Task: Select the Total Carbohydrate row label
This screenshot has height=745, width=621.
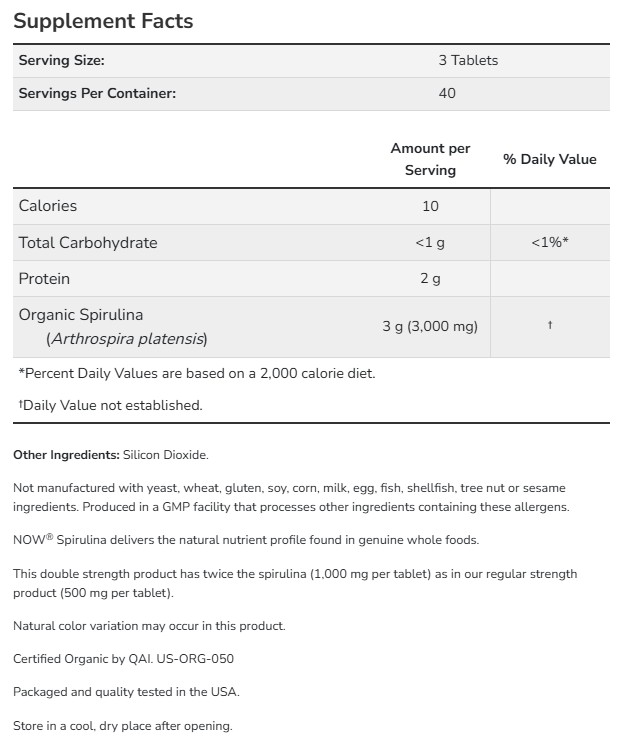Action: pos(88,243)
